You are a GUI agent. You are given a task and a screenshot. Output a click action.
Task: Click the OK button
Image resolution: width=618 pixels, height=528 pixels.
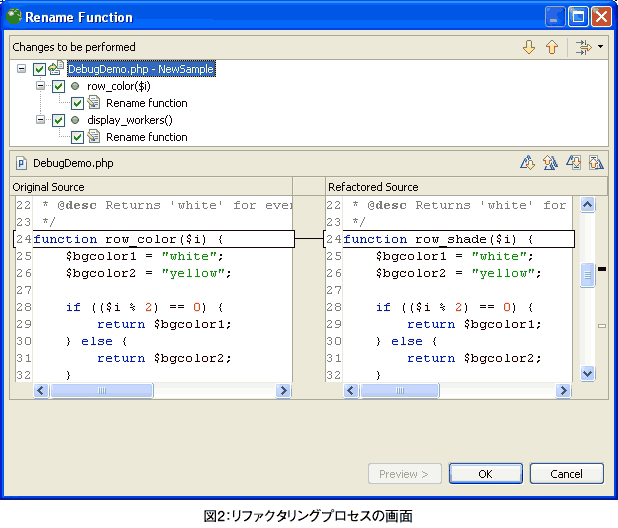(486, 474)
